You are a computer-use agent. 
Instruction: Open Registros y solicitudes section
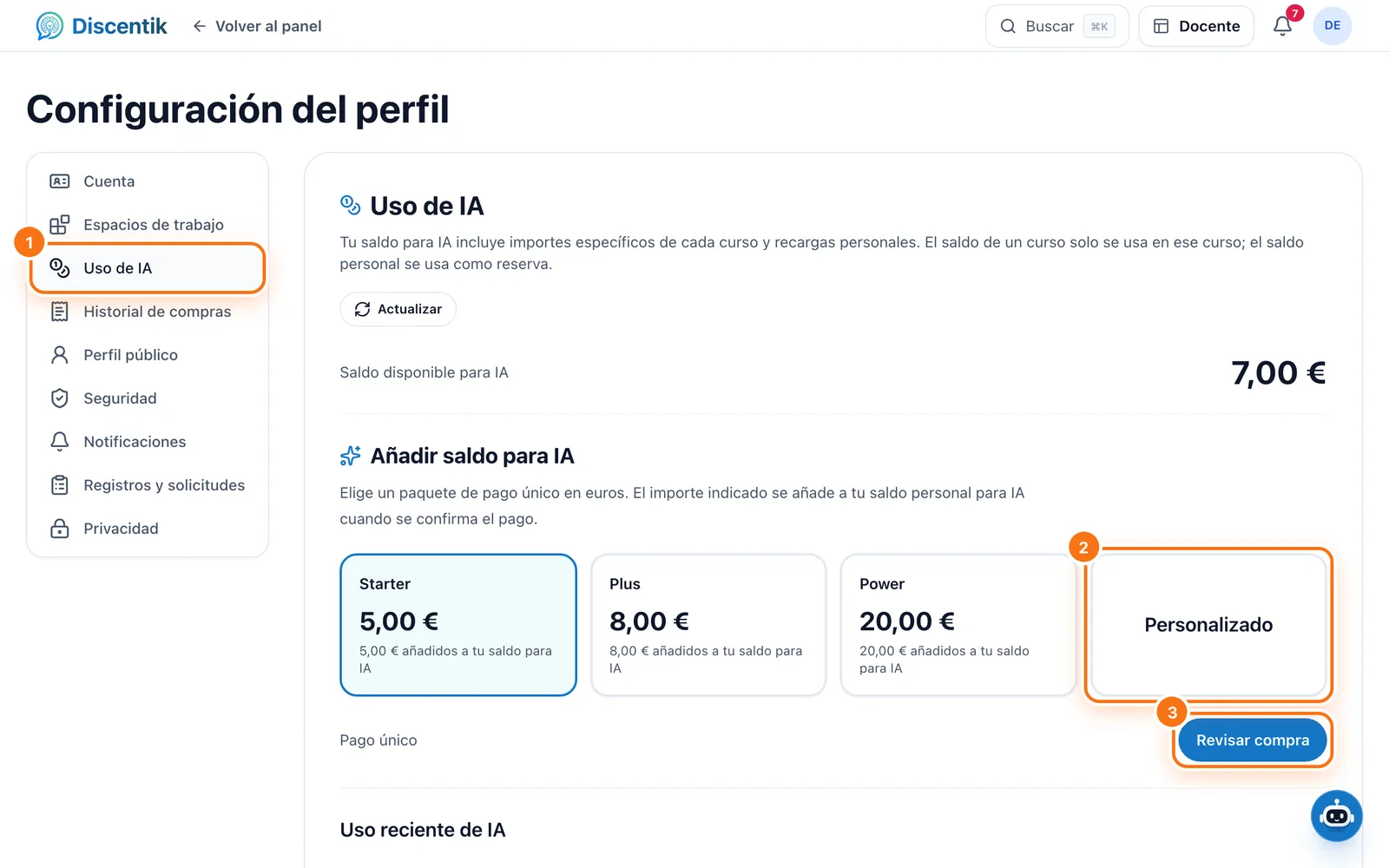[164, 485]
